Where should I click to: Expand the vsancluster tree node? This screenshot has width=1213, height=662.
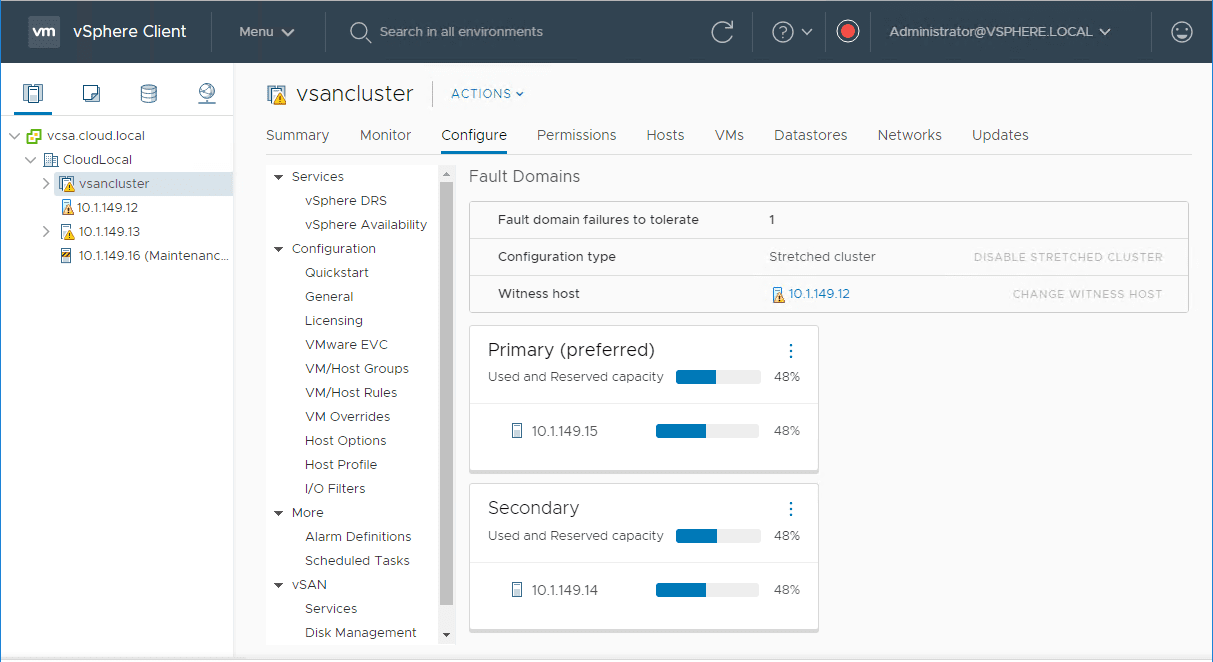pos(46,183)
